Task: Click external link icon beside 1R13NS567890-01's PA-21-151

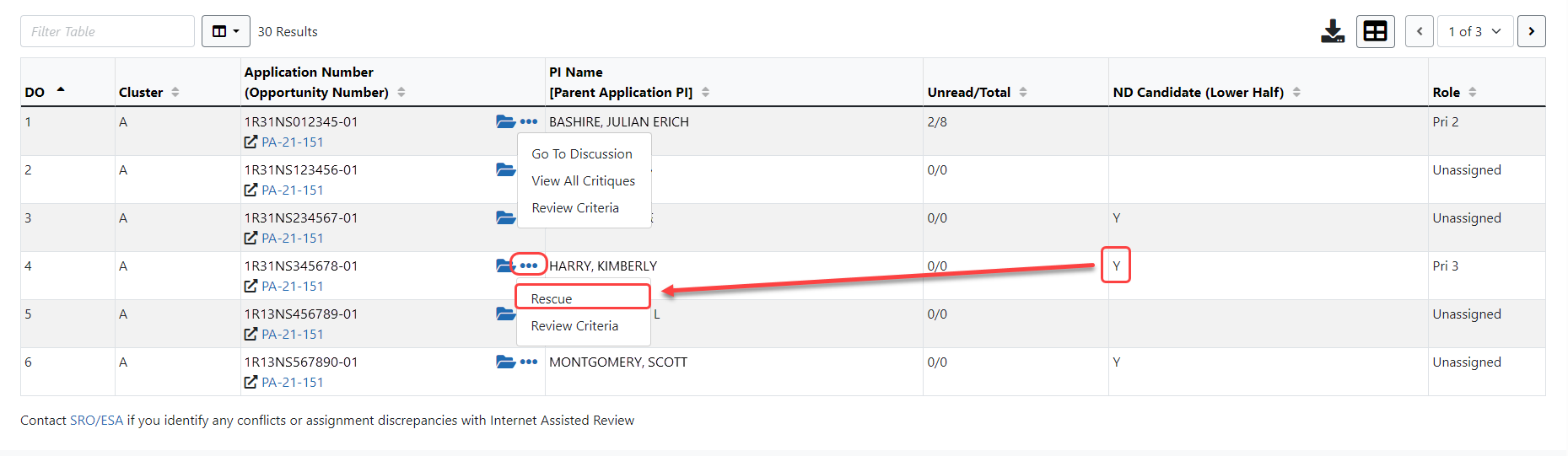Action: tap(251, 382)
